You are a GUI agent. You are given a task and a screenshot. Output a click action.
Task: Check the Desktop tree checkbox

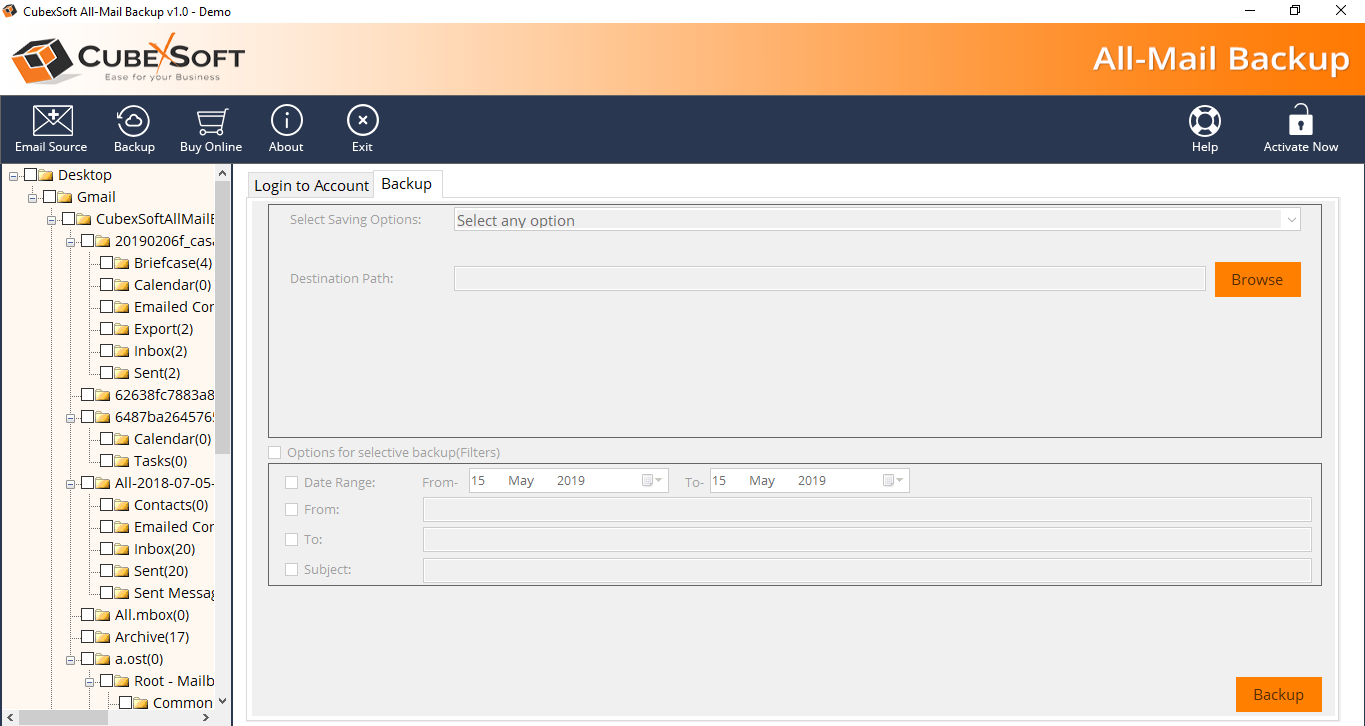click(30, 175)
